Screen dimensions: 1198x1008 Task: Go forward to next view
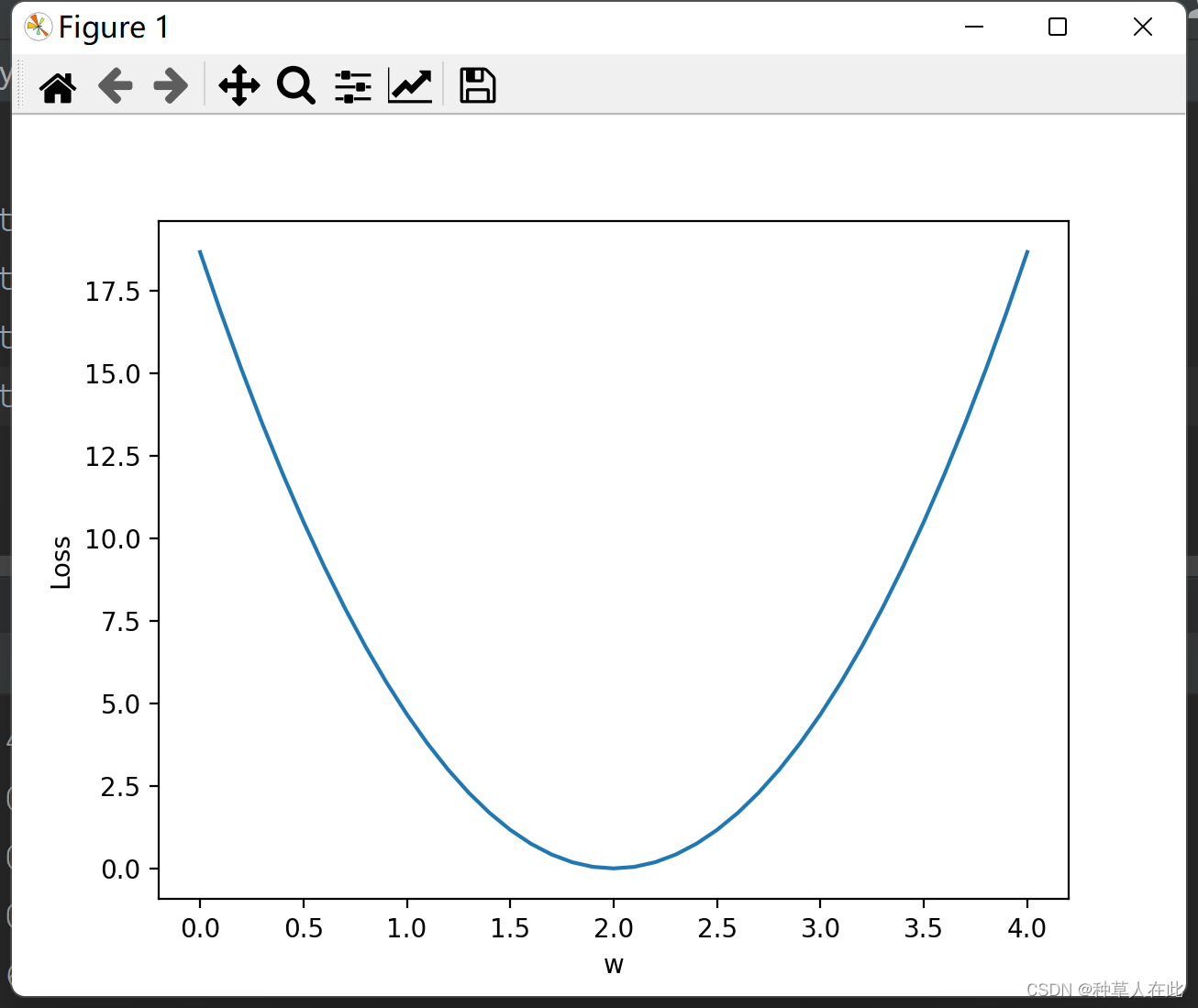171,86
